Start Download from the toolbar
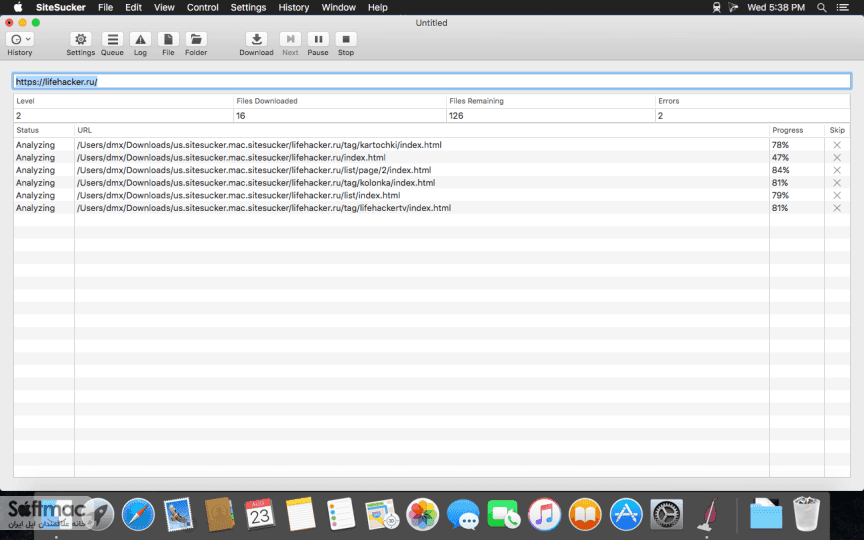 (256, 40)
